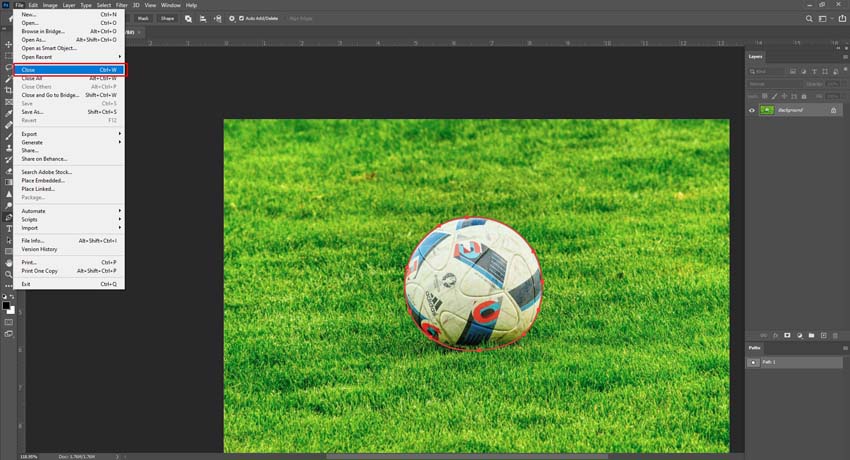Select the Horizontal Type tool
The image size is (850, 460).
pyautogui.click(x=8, y=229)
